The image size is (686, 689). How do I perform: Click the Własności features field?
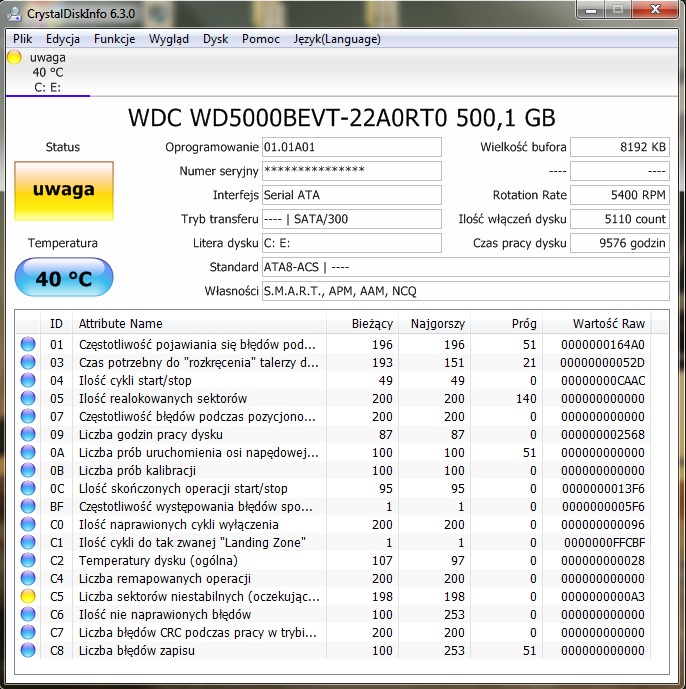466,291
